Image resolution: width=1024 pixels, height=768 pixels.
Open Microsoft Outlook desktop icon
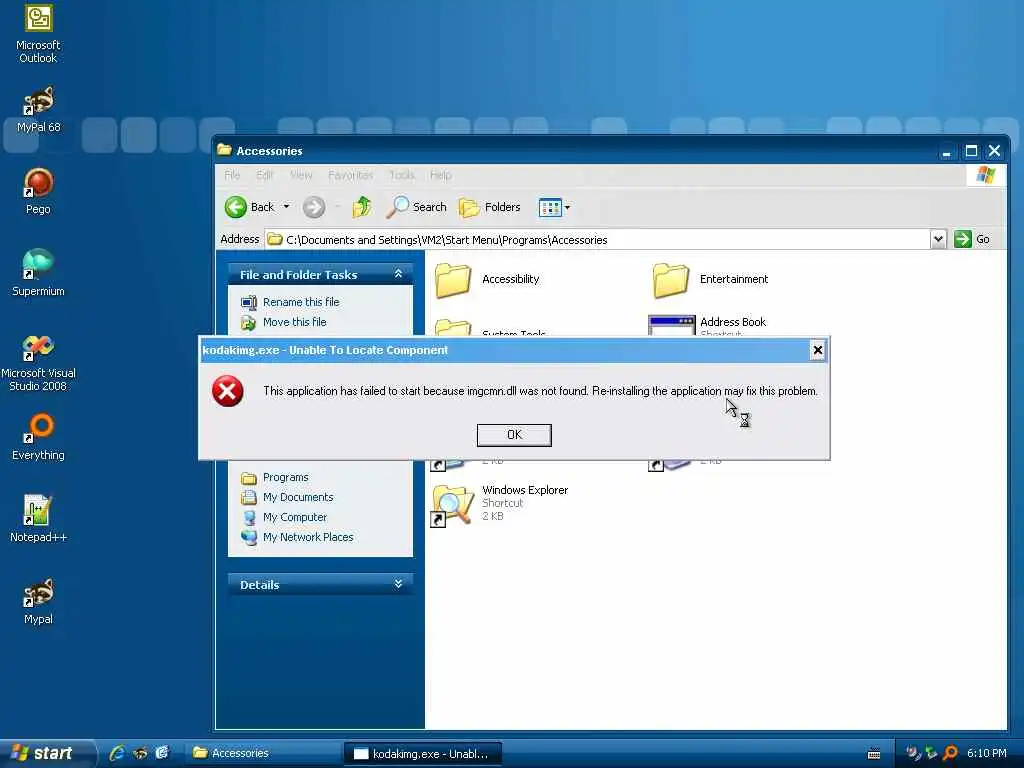tap(38, 33)
